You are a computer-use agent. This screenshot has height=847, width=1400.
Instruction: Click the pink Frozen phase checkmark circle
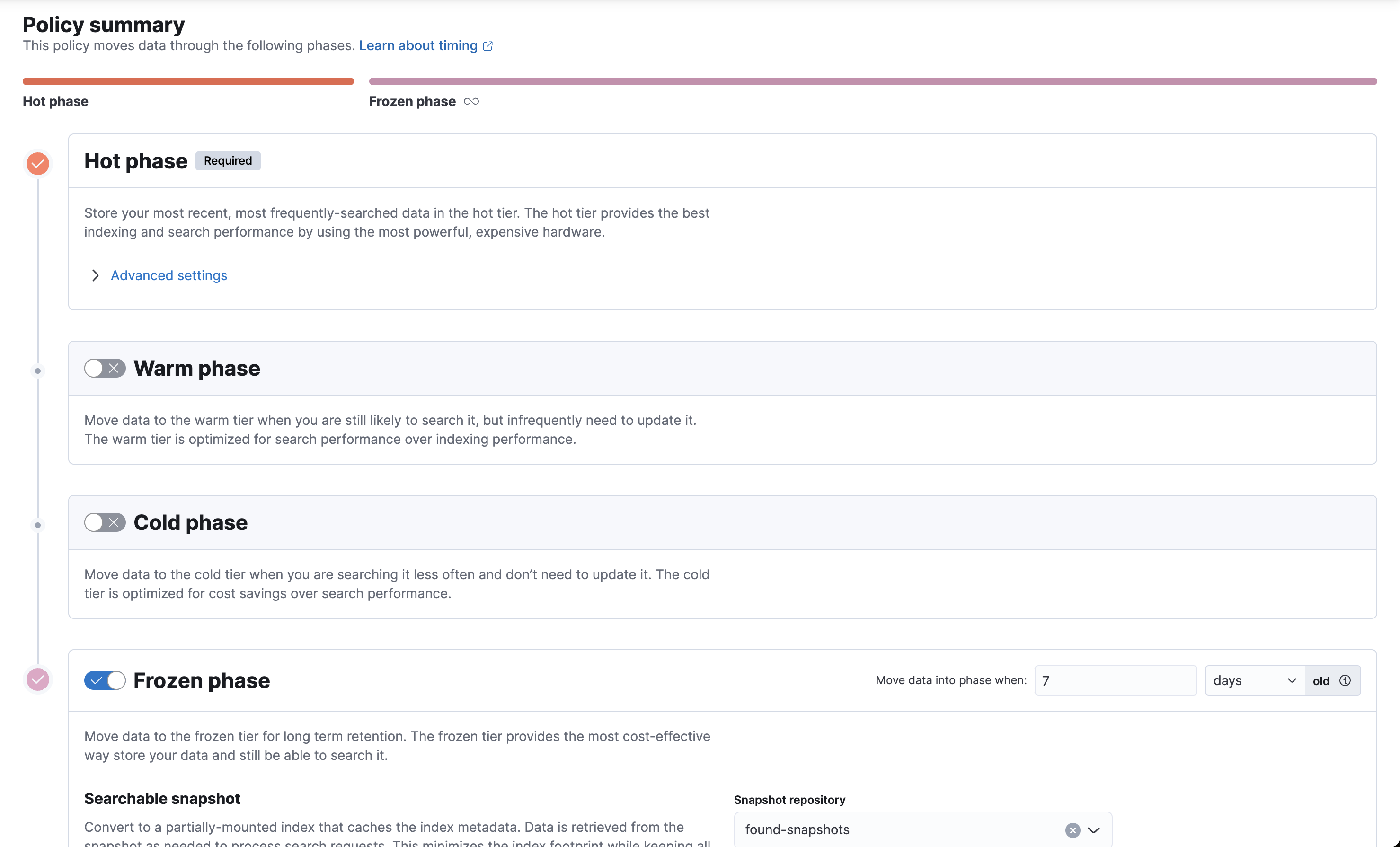pyautogui.click(x=38, y=679)
